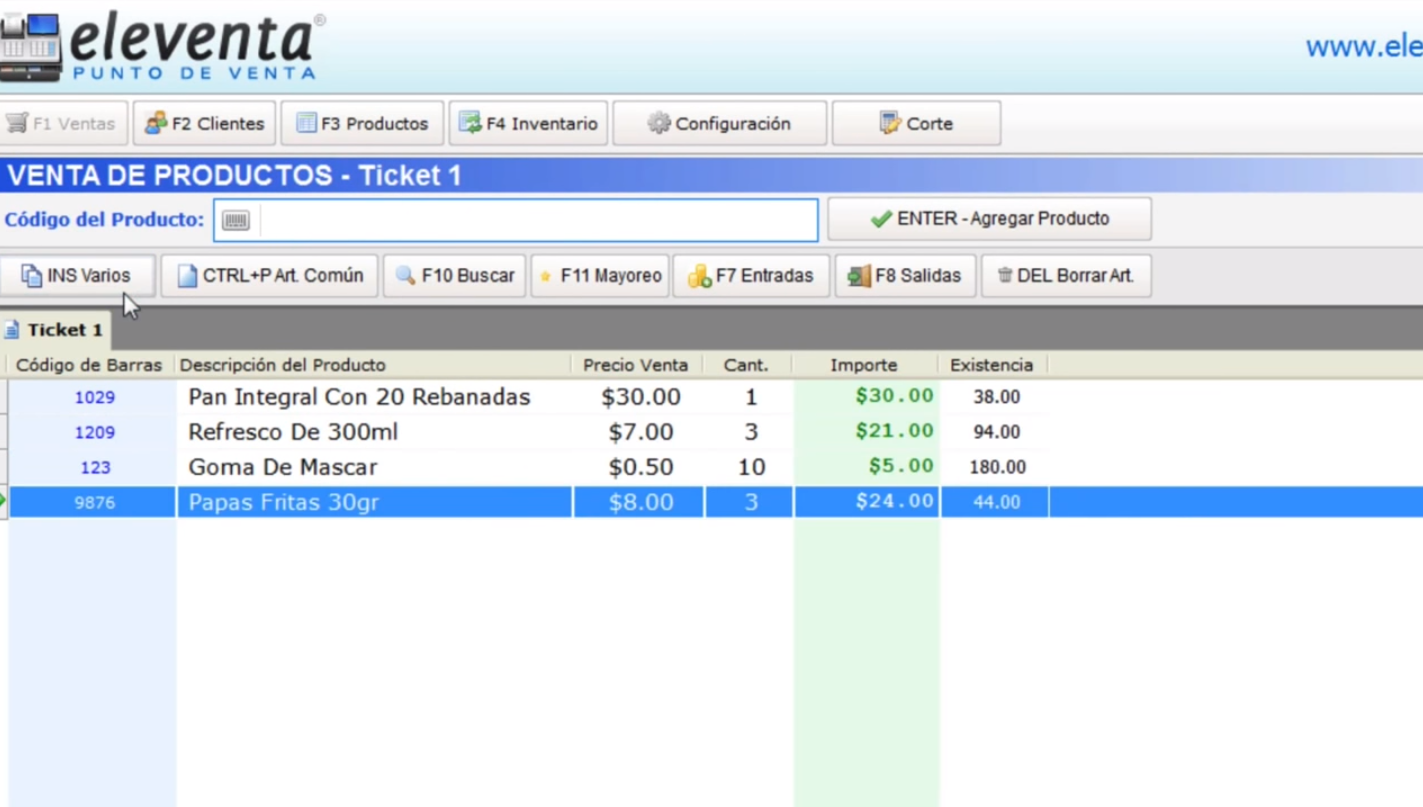The image size is (1423, 807).
Task: Switch to the F3 Productos tab
Action: [x=362, y=122]
